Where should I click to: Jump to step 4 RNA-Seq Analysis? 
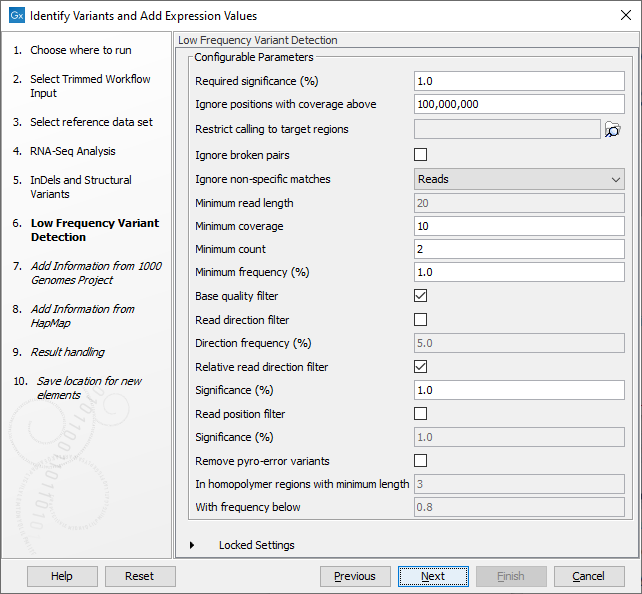(73, 151)
